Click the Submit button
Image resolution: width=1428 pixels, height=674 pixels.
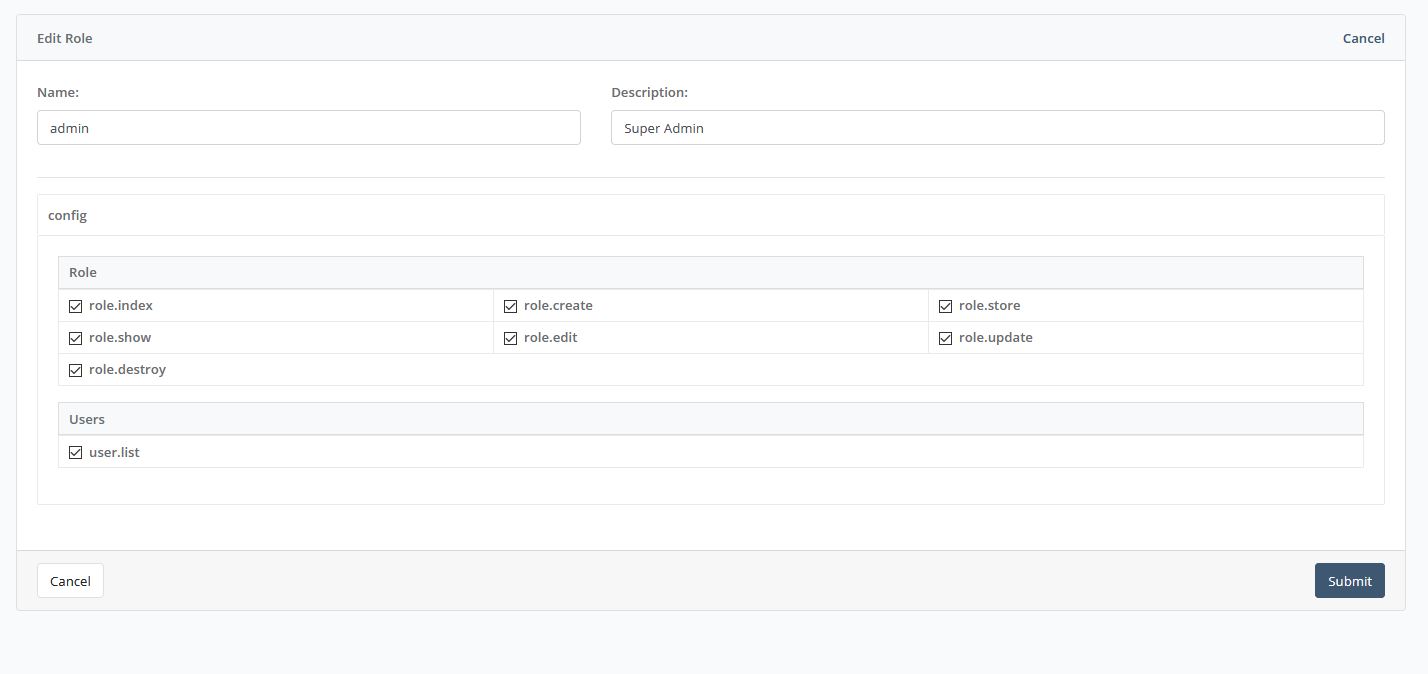click(1349, 581)
